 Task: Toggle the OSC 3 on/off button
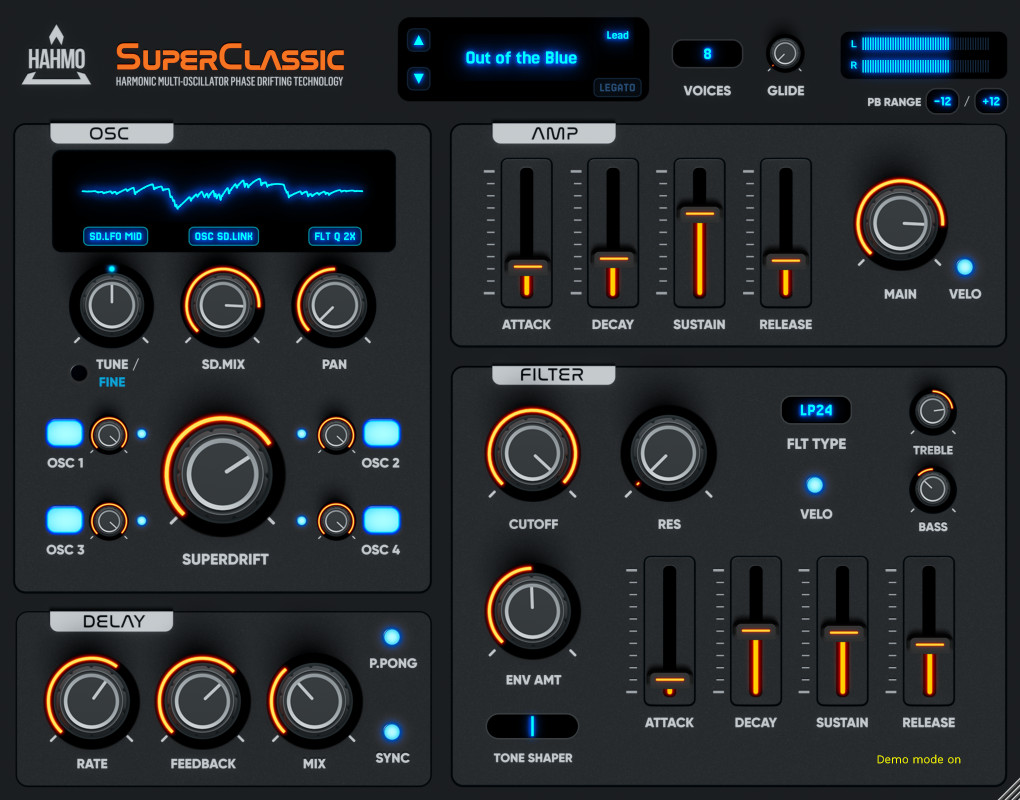(x=64, y=520)
